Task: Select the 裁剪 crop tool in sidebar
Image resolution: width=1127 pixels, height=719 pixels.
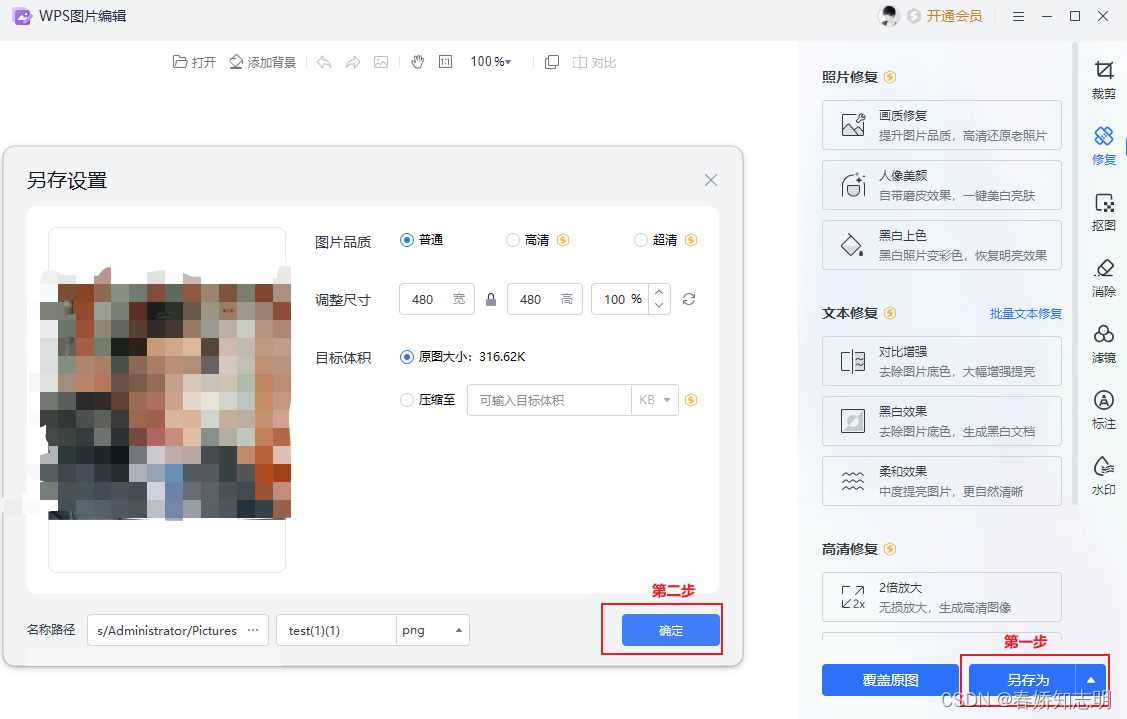Action: click(1103, 80)
